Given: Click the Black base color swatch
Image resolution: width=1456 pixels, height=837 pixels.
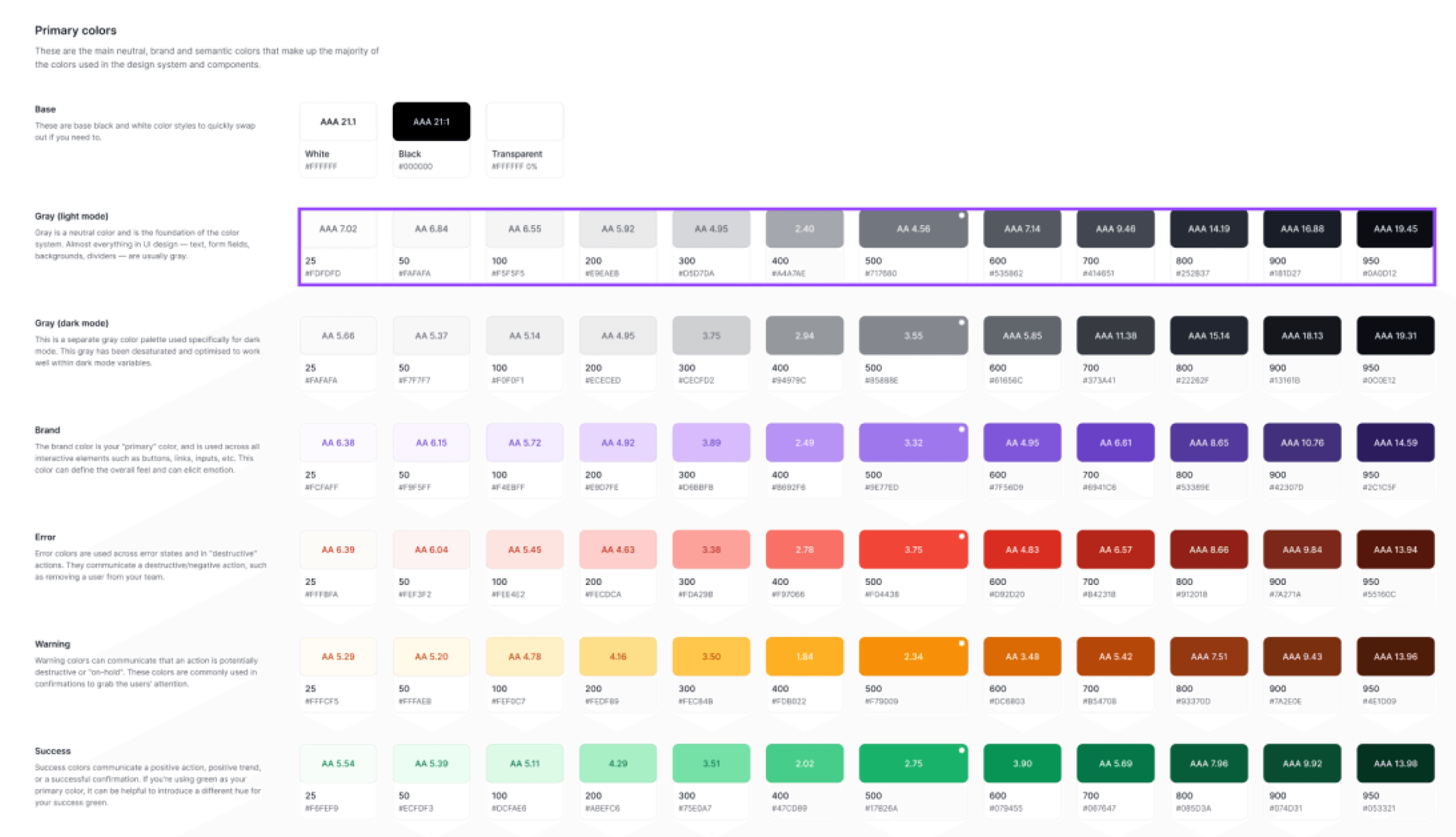Looking at the screenshot, I should 431,122.
